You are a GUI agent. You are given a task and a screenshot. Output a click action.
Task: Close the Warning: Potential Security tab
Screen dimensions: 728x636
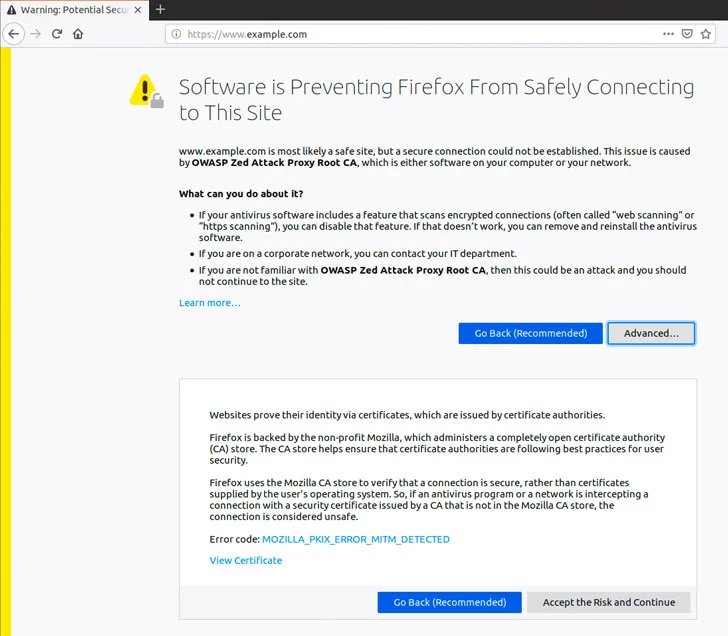point(138,9)
